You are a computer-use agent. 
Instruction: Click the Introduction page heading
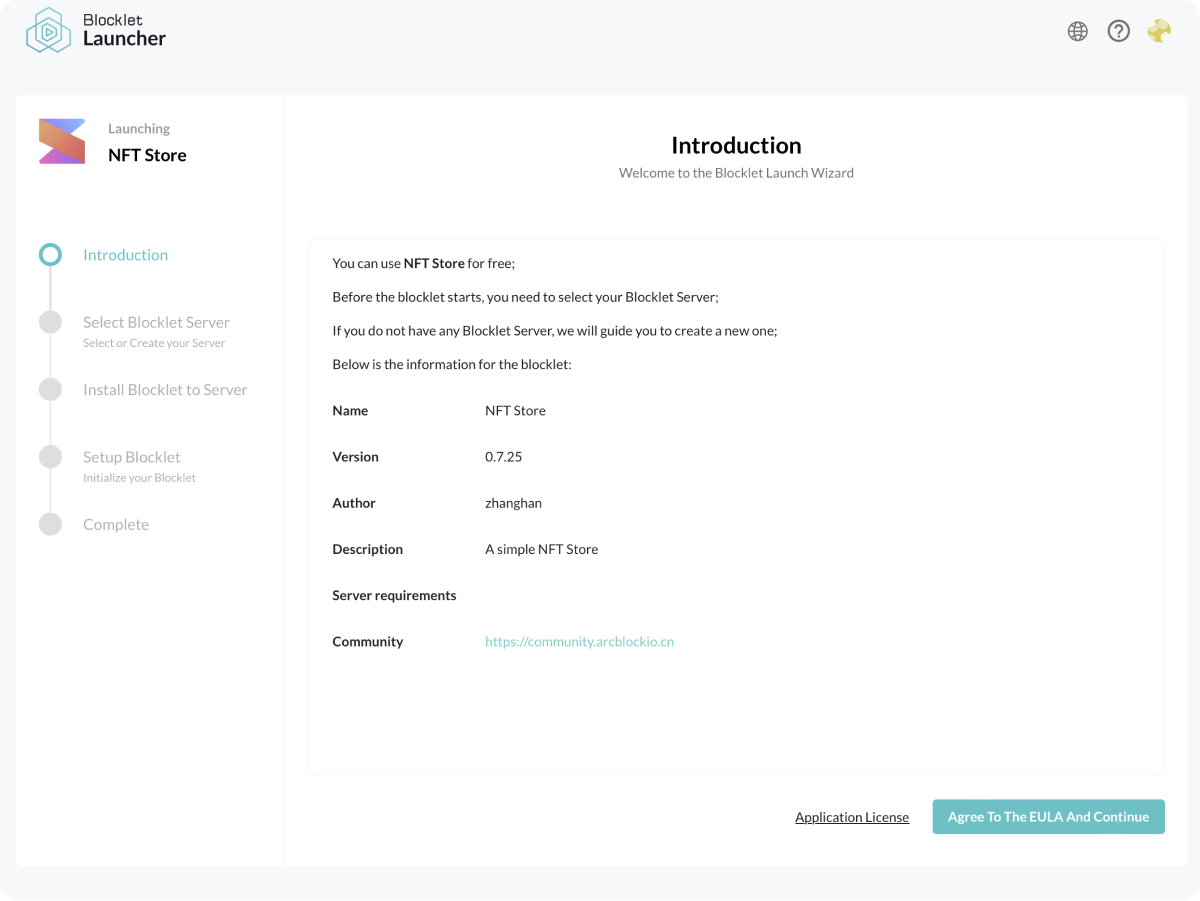(736, 145)
